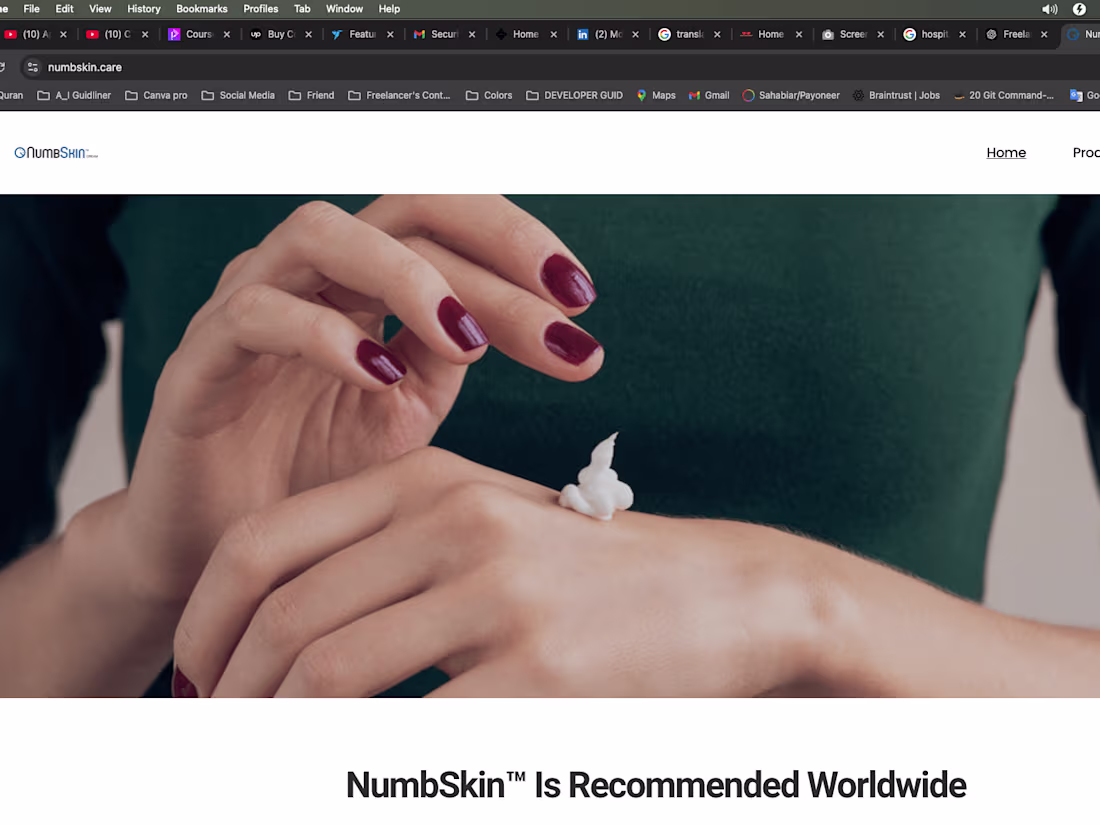Open the Maps bookmark
The image size is (1100, 825).
[x=656, y=95]
